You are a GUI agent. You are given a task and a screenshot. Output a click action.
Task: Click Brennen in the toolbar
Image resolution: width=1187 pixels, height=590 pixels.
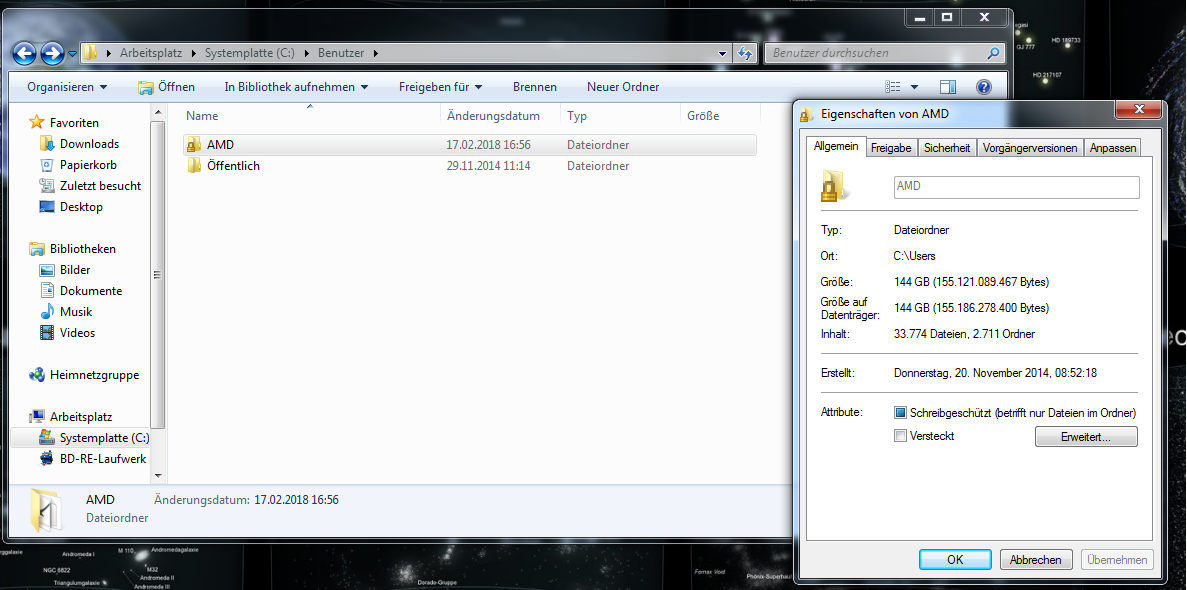pyautogui.click(x=534, y=87)
